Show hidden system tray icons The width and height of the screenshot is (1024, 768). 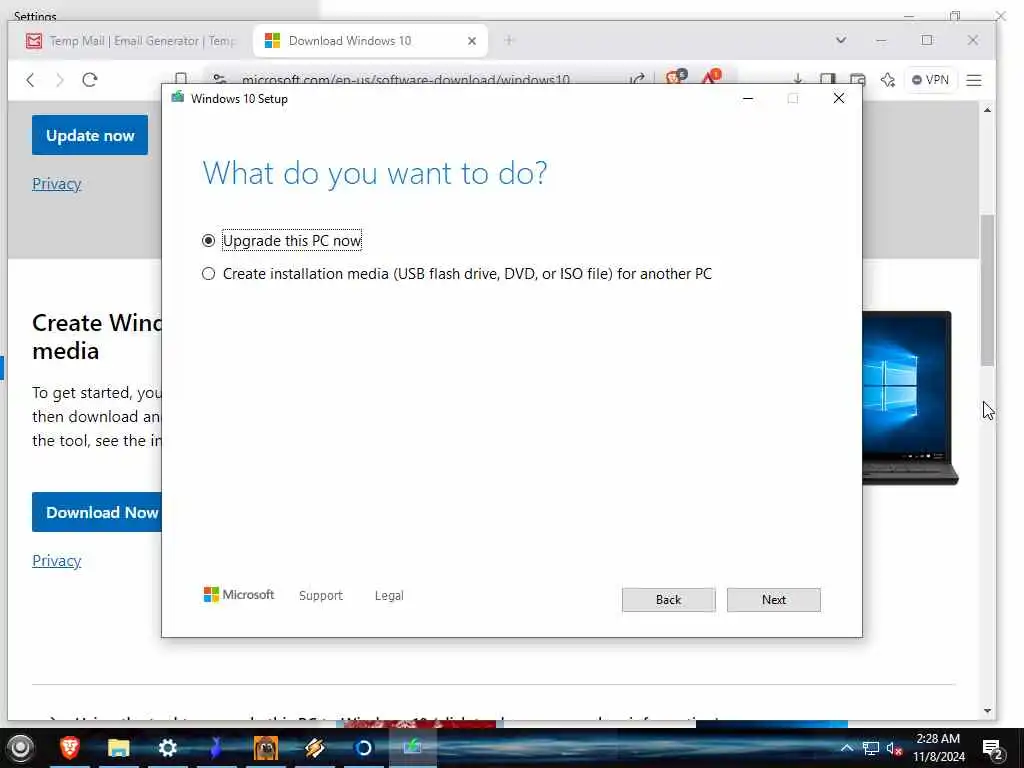click(x=846, y=748)
